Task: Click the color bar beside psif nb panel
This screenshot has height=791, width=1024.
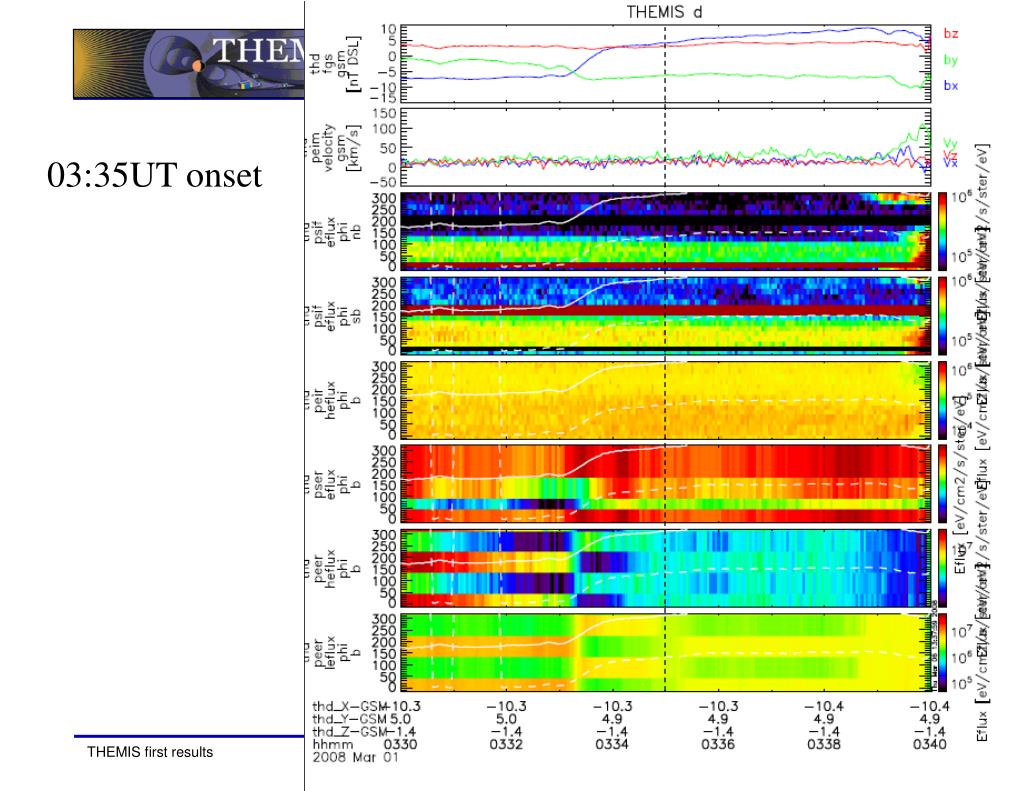Action: point(942,231)
